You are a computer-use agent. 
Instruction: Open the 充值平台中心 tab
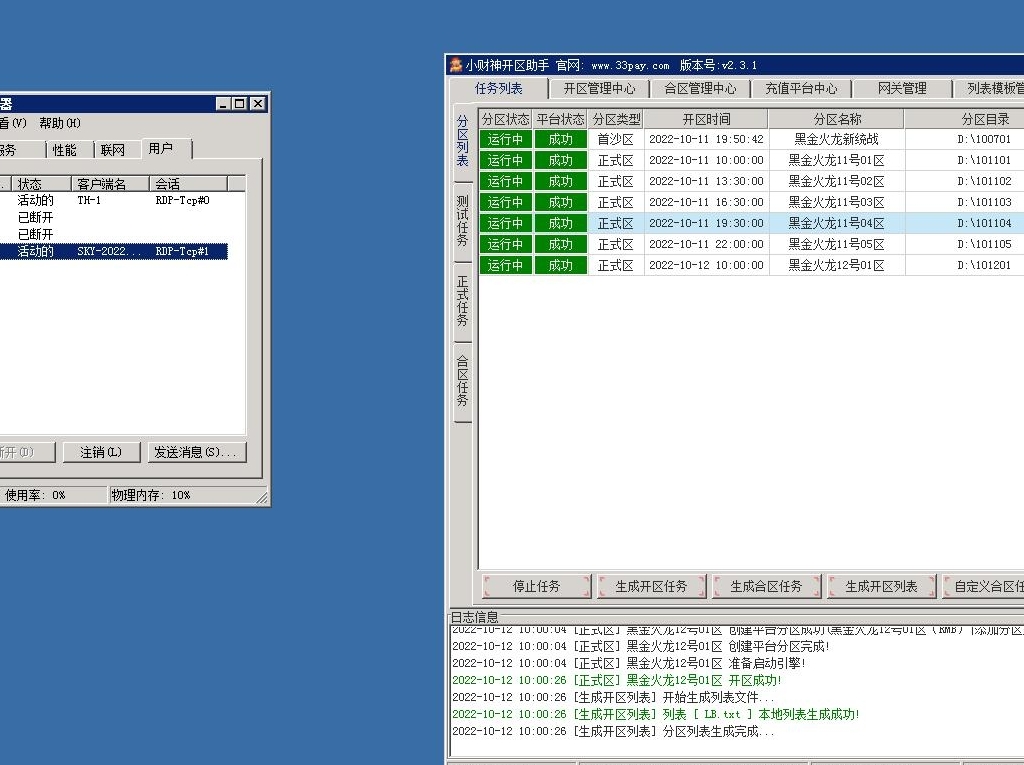tap(801, 88)
